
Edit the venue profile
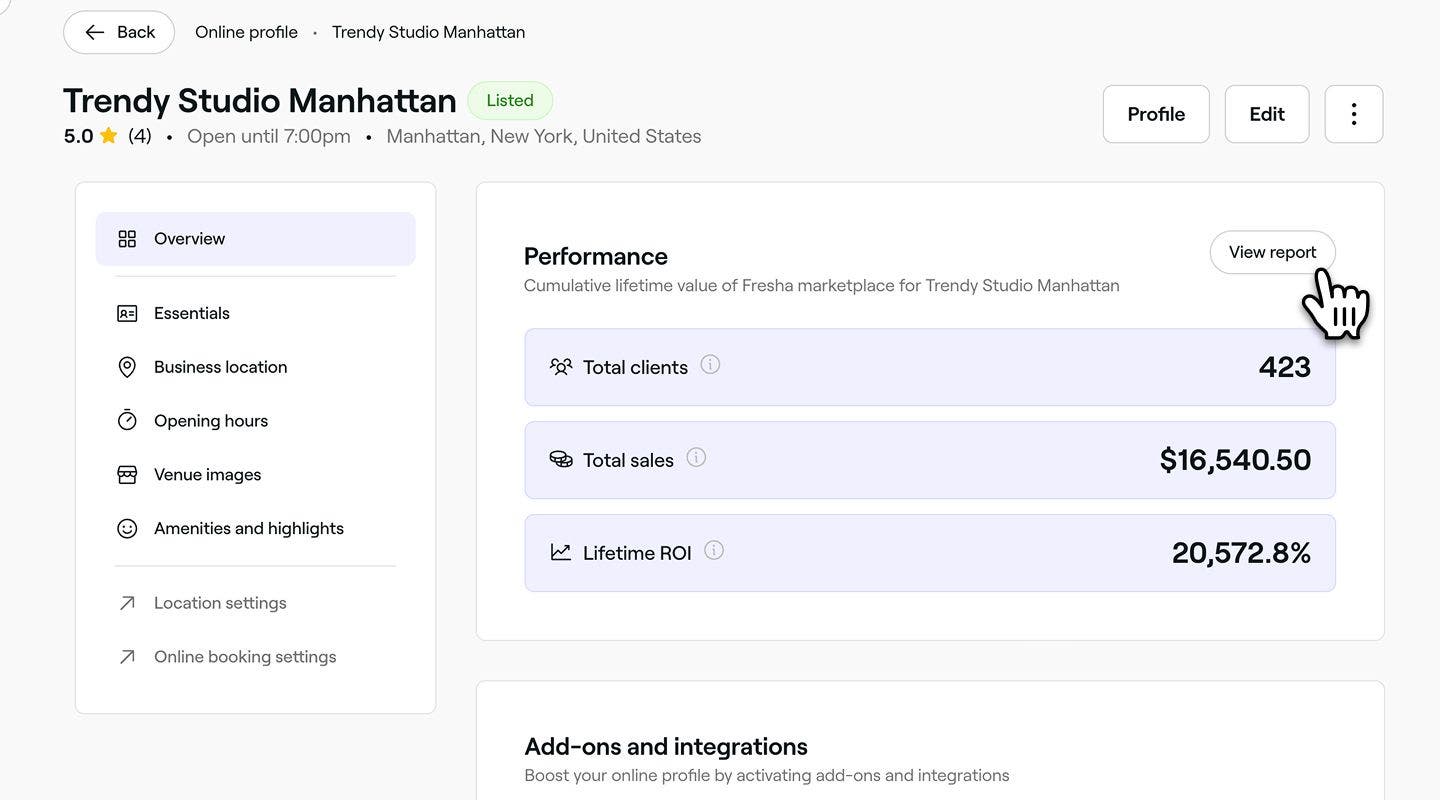point(1267,114)
